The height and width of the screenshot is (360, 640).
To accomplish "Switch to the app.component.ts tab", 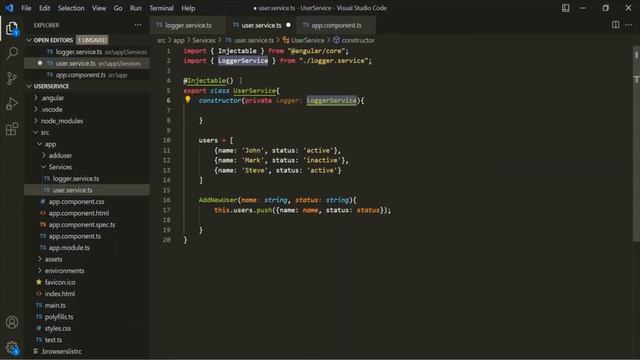I will (336, 25).
